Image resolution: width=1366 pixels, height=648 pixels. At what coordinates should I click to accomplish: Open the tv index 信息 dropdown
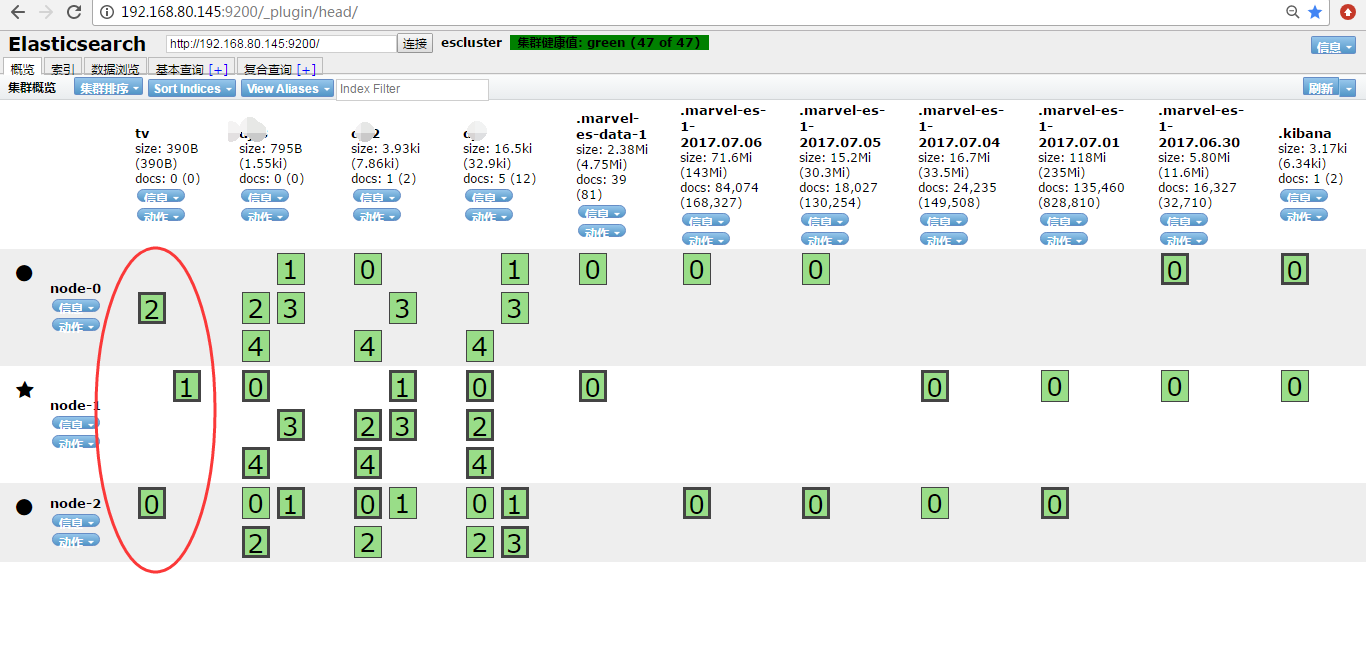coord(160,197)
